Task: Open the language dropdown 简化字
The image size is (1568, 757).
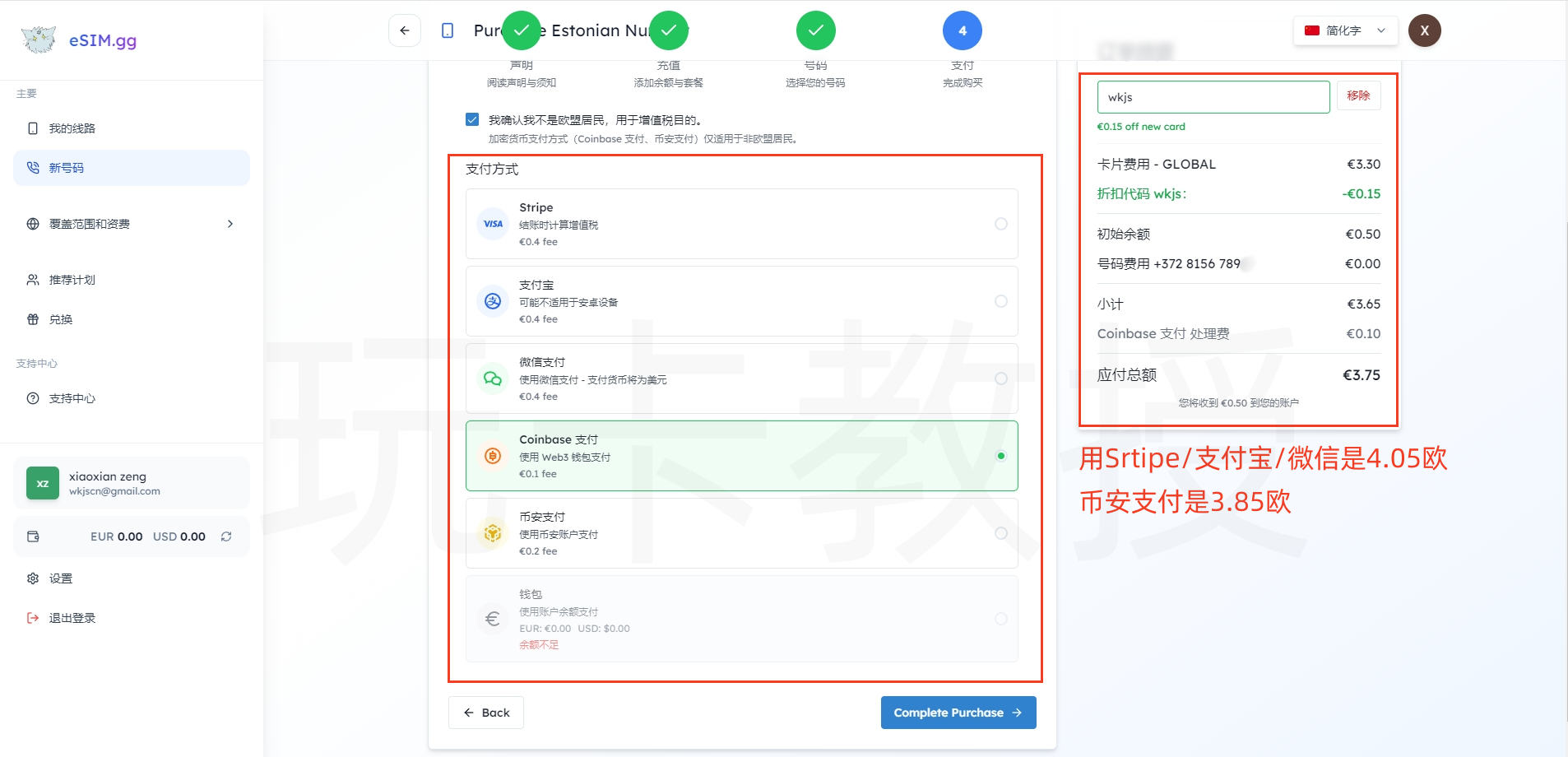Action: point(1345,30)
